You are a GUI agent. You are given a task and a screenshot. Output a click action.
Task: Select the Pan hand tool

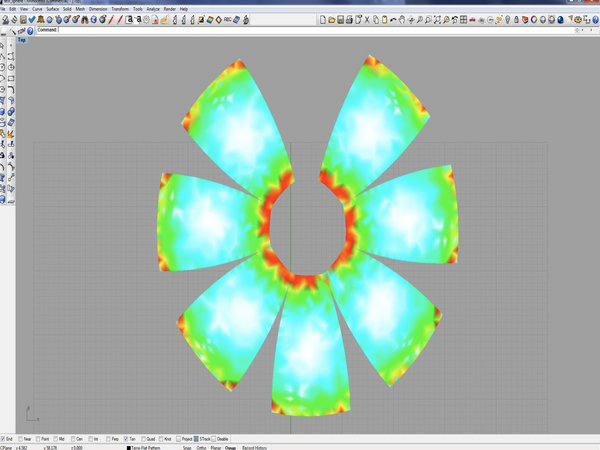[x=402, y=20]
